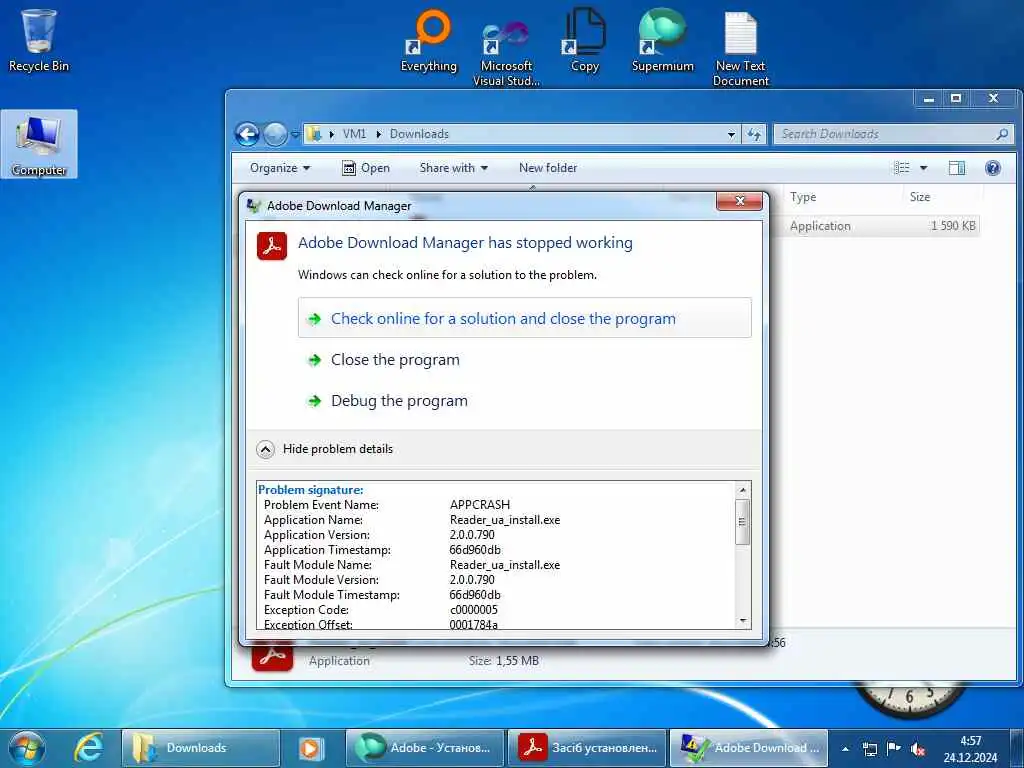Launch the Microsoft Visual Studio shortcut
The image size is (1024, 768).
coord(506,52)
